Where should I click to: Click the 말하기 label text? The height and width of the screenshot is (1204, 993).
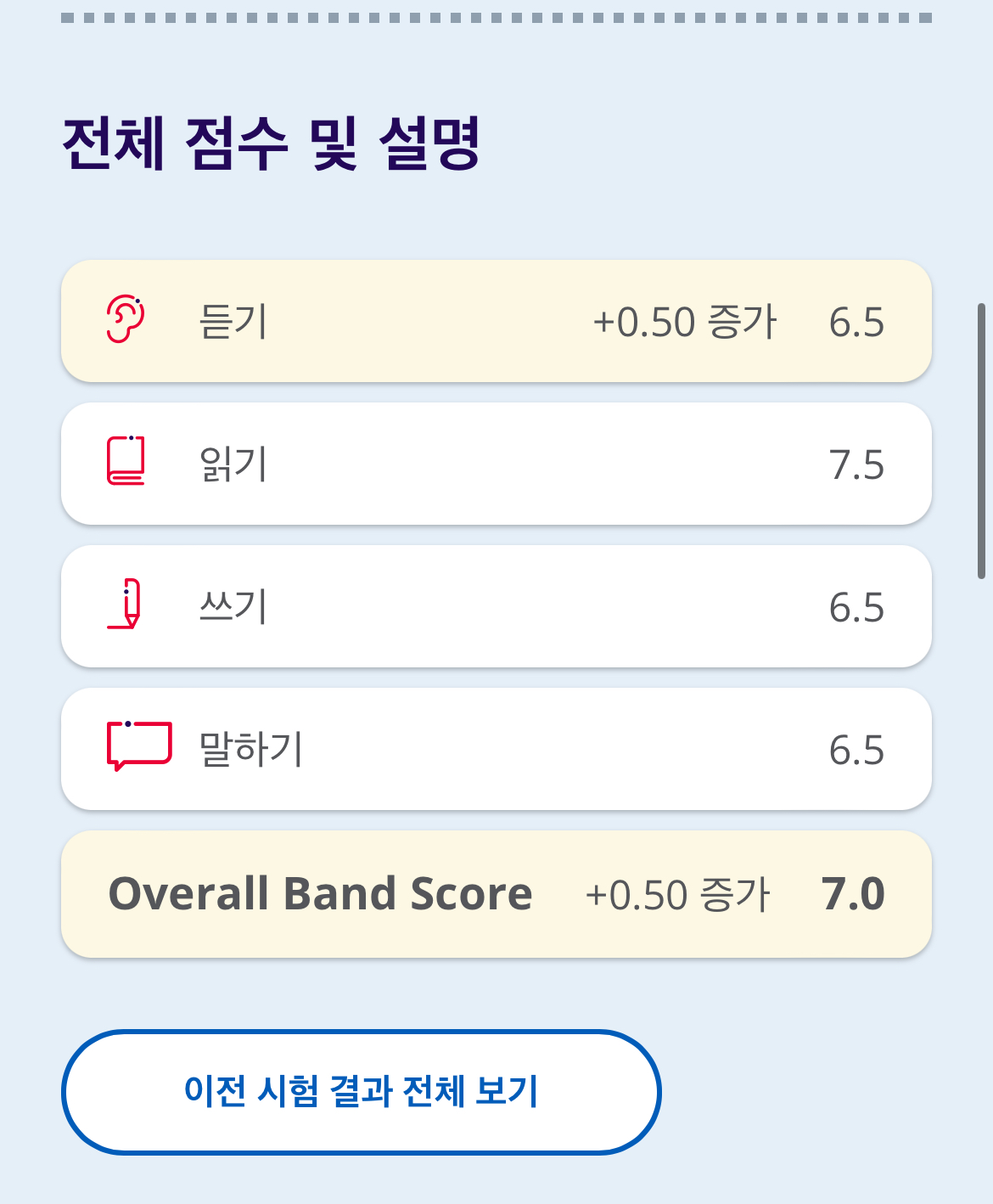[251, 749]
